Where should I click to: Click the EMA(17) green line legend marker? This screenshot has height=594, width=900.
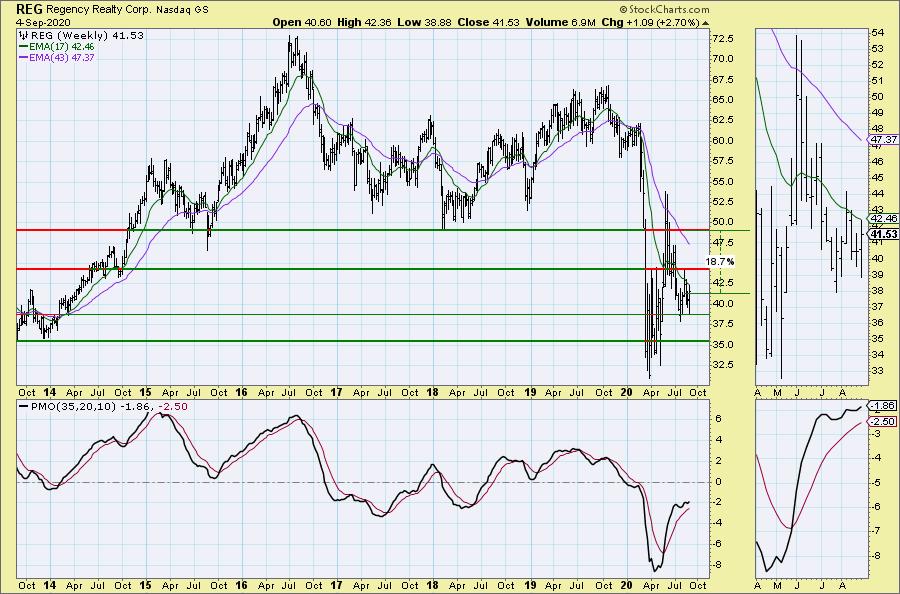(x=24, y=46)
